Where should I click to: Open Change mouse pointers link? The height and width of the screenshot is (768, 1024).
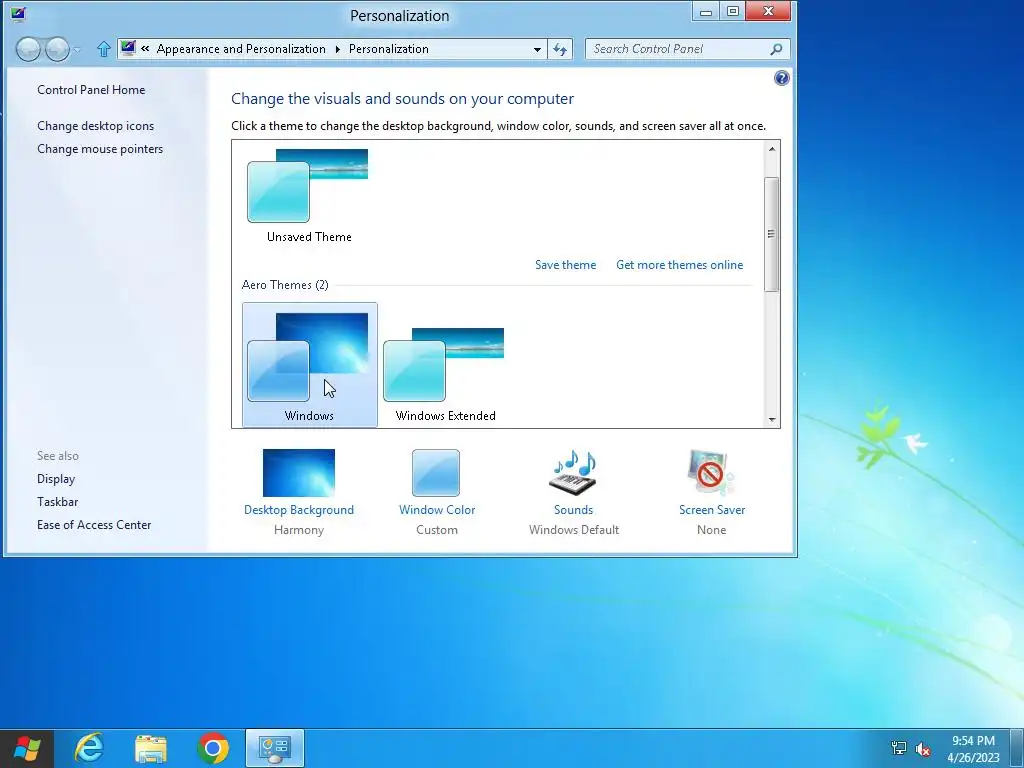point(100,149)
